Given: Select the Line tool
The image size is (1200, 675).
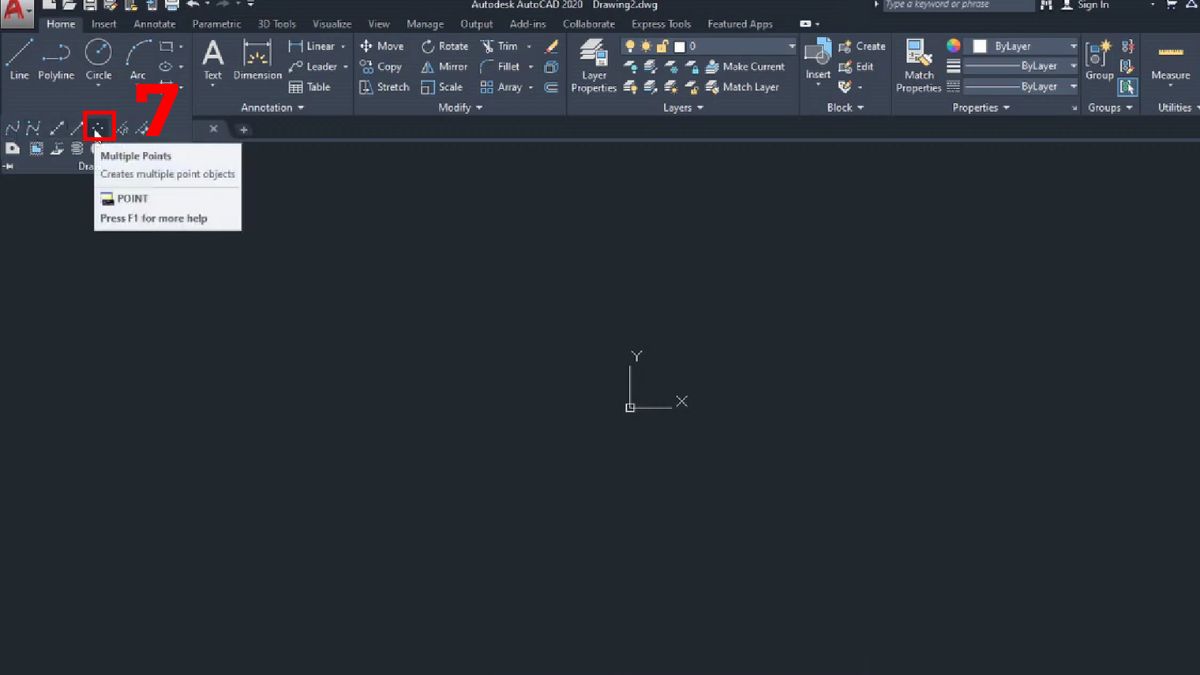Looking at the screenshot, I should click(18, 60).
